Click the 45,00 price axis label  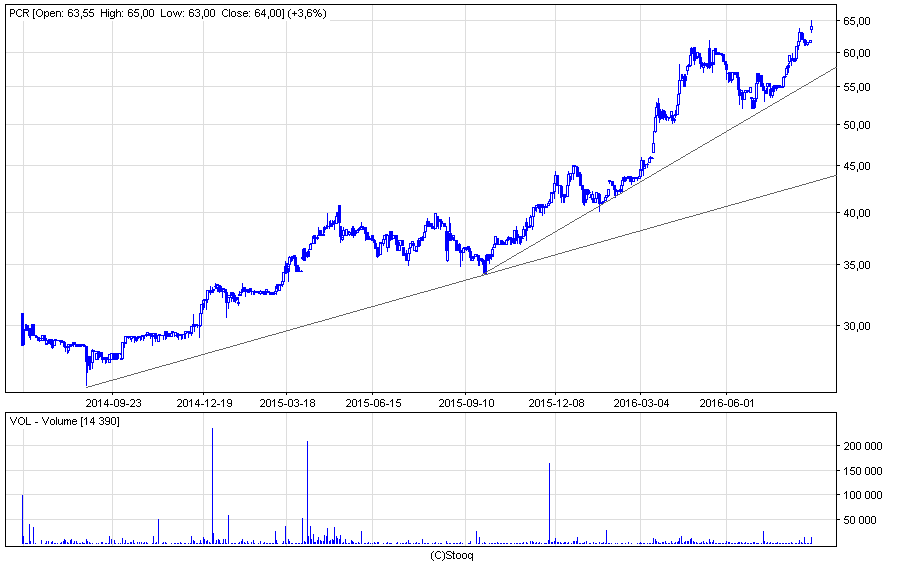pyautogui.click(x=856, y=166)
